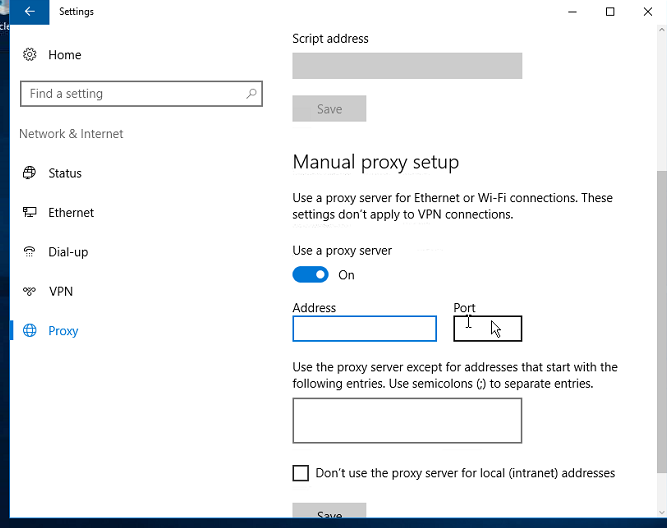Click the proxy Address field
Screen dimensions: 667x528
pyautogui.click(x=365, y=328)
